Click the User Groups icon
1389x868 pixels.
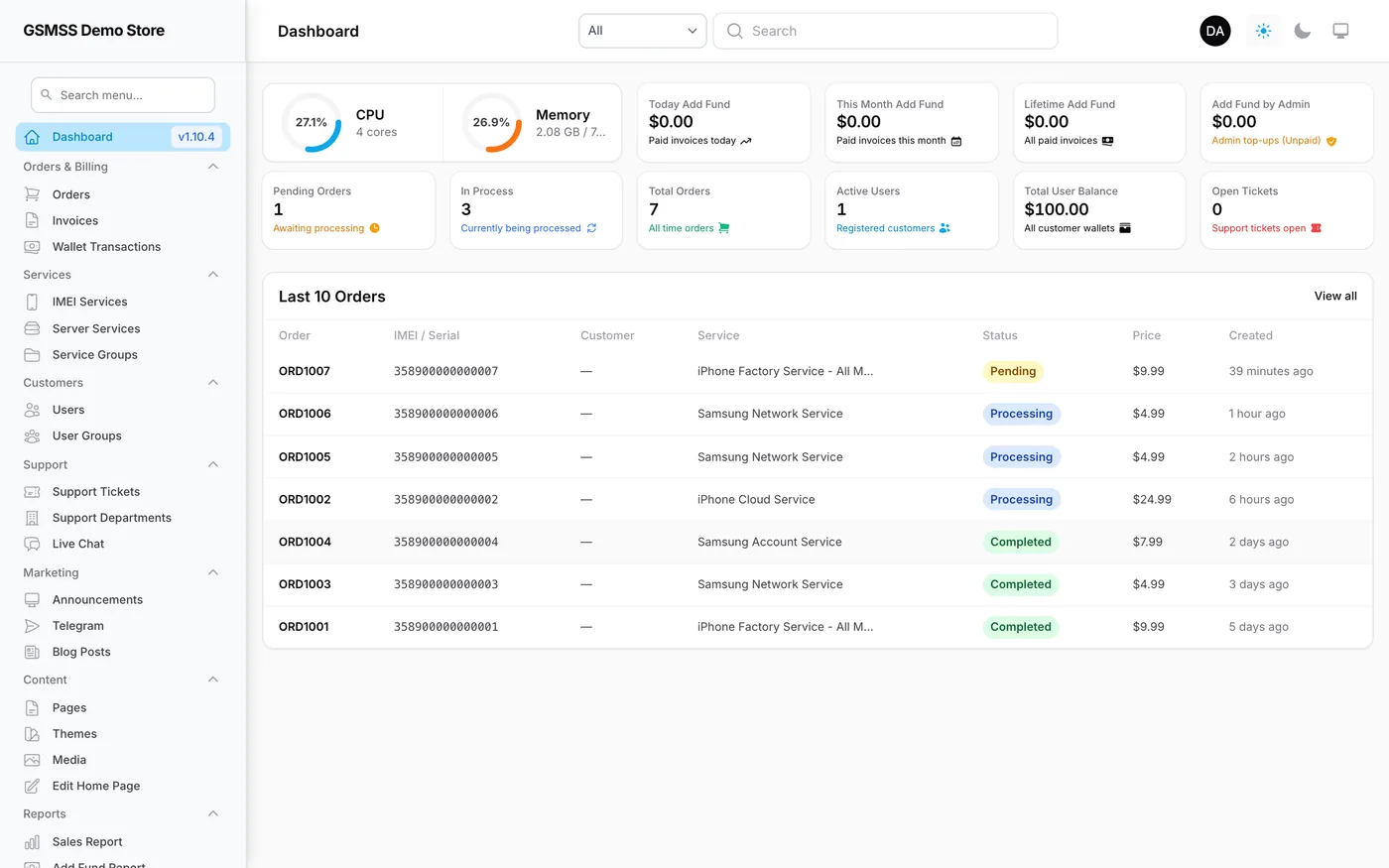coord(32,435)
